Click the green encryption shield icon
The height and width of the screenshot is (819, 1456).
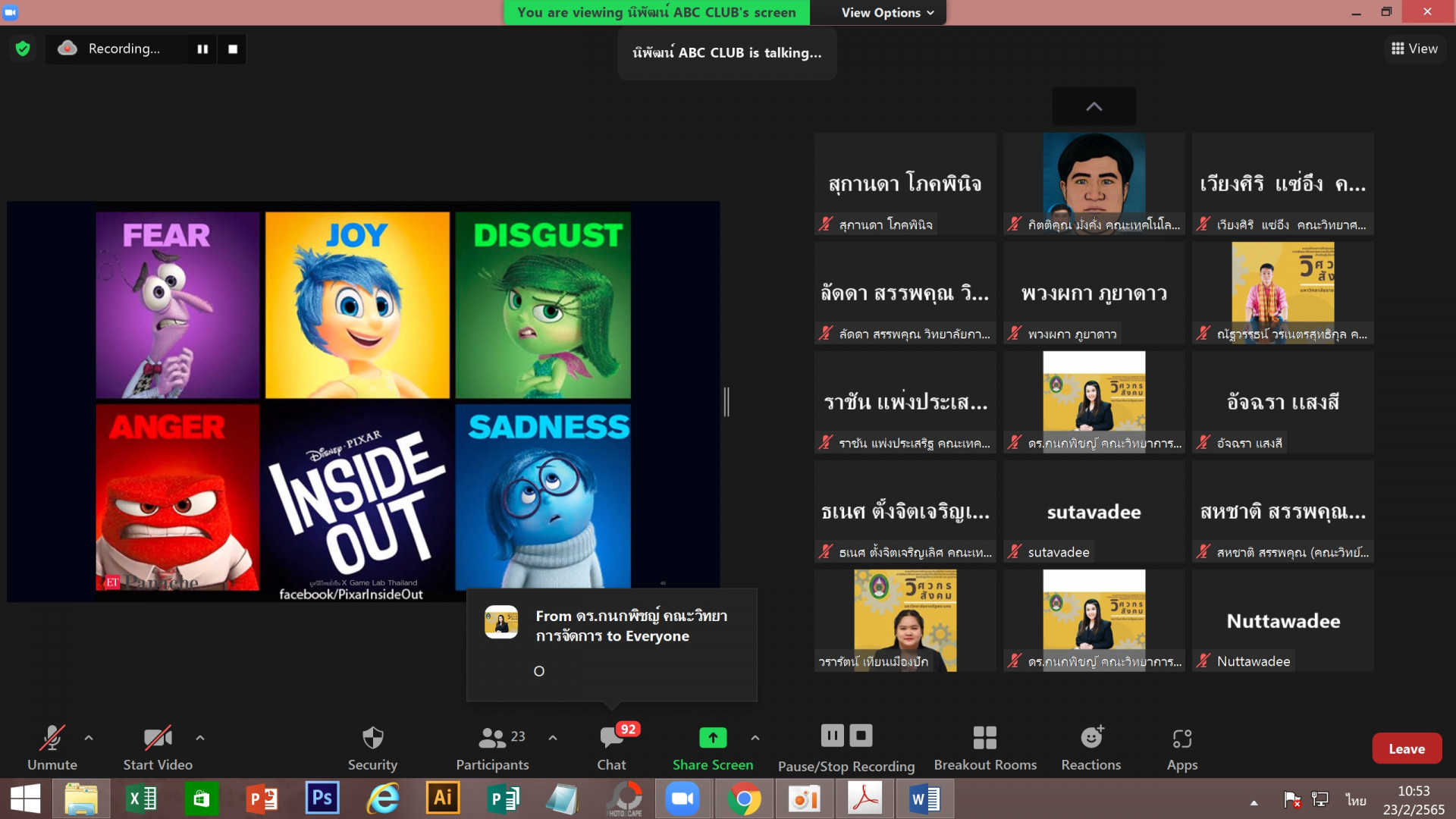[23, 49]
